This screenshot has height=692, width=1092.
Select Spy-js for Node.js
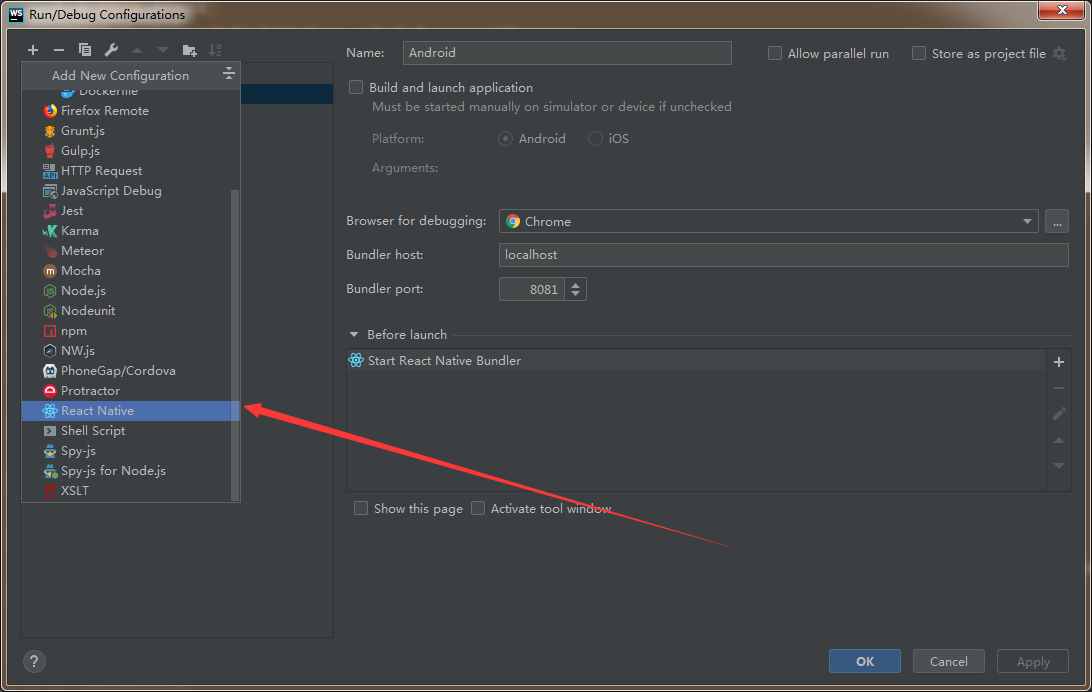point(131,471)
